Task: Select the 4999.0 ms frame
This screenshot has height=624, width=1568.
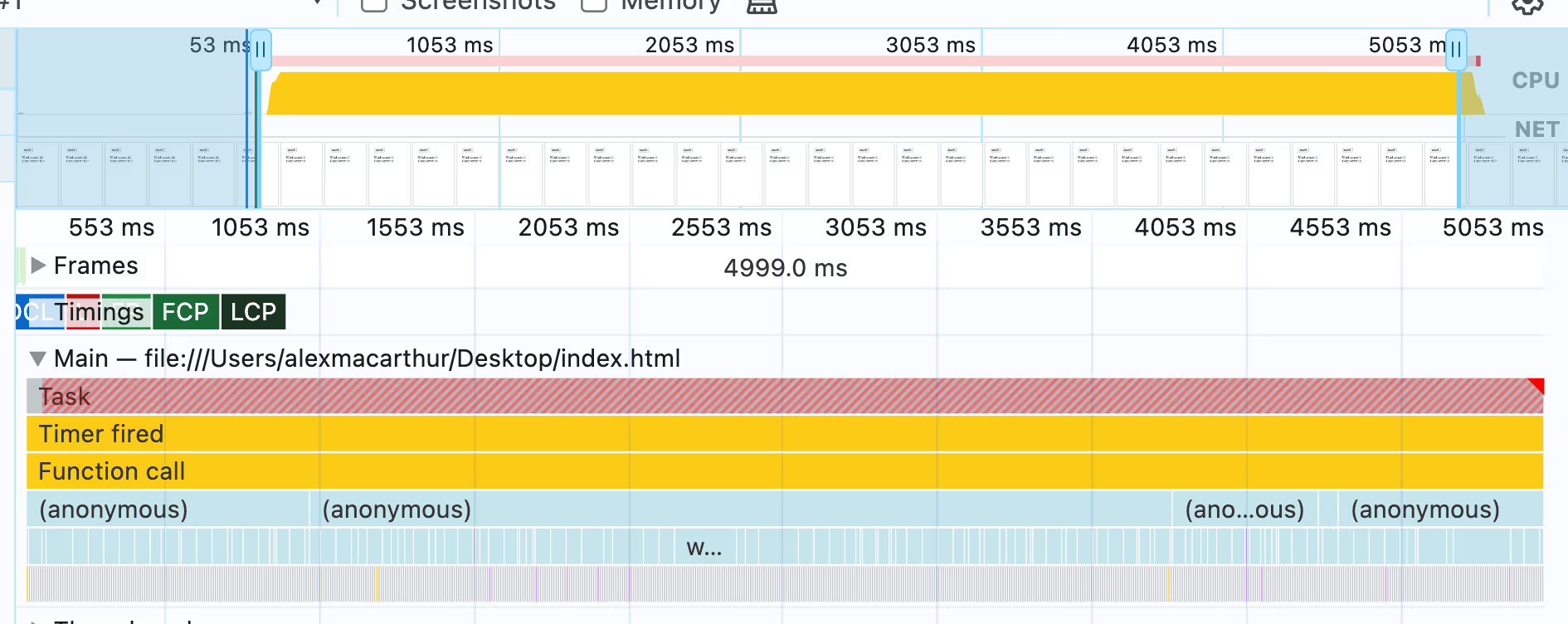Action: pyautogui.click(x=785, y=268)
